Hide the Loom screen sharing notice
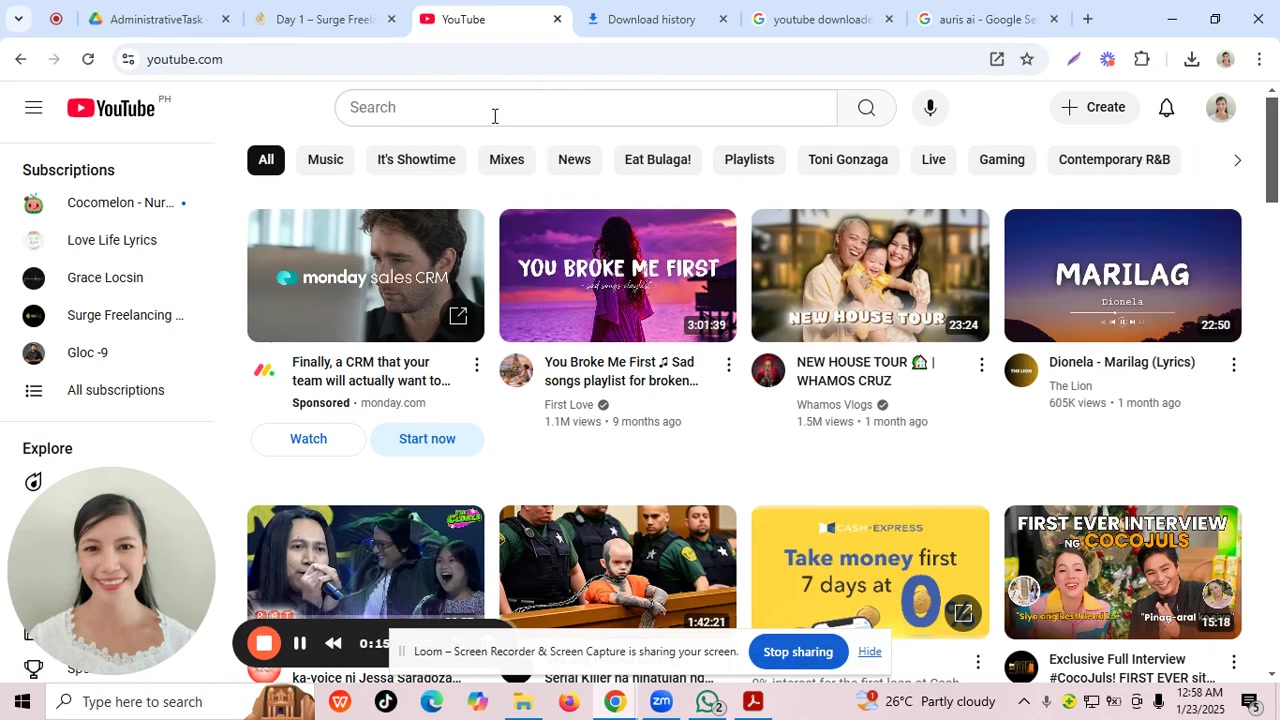The width and height of the screenshot is (1280, 720). pos(870,652)
